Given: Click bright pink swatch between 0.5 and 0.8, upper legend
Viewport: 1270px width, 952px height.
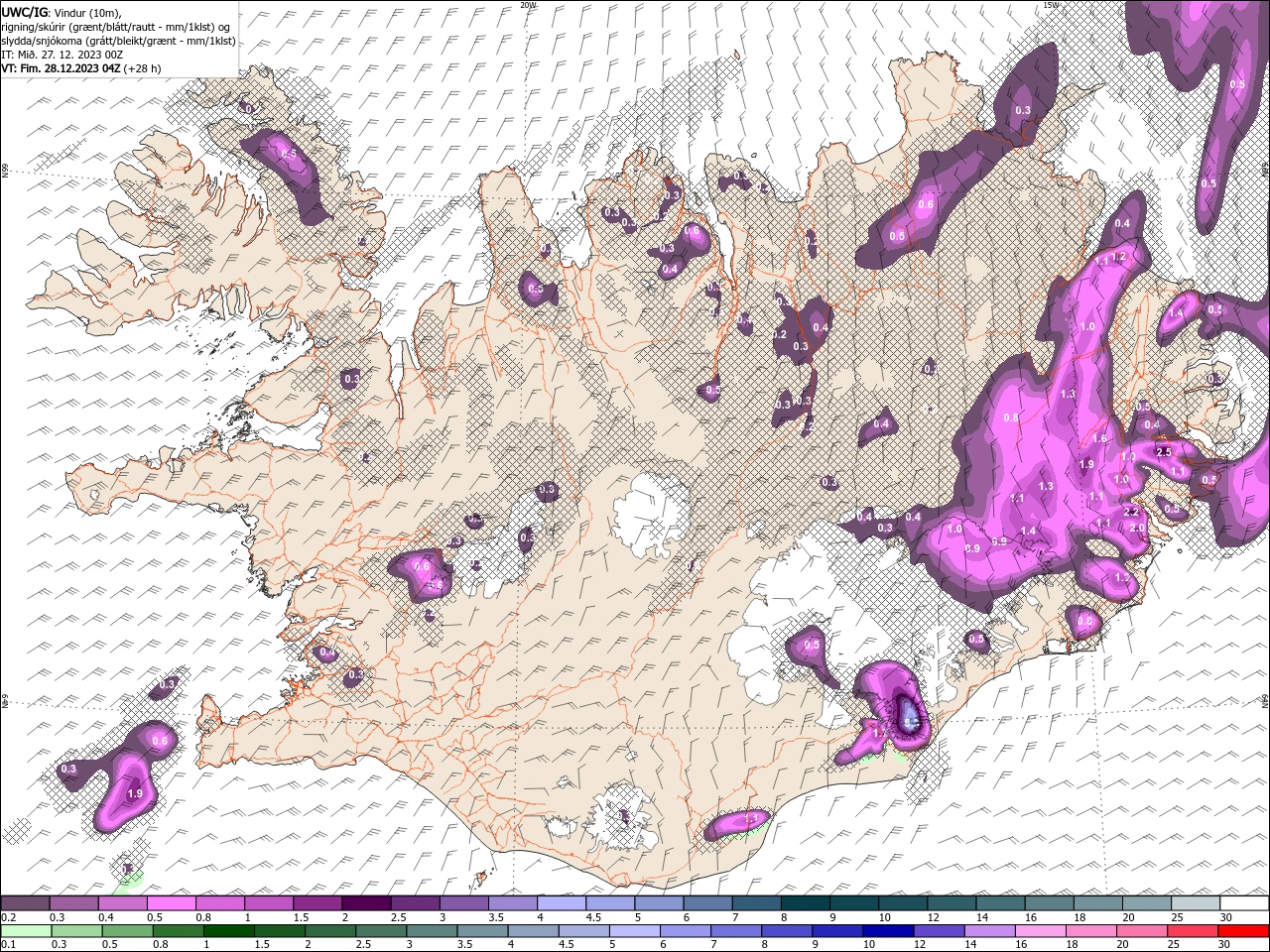Looking at the screenshot, I should pyautogui.click(x=172, y=901).
